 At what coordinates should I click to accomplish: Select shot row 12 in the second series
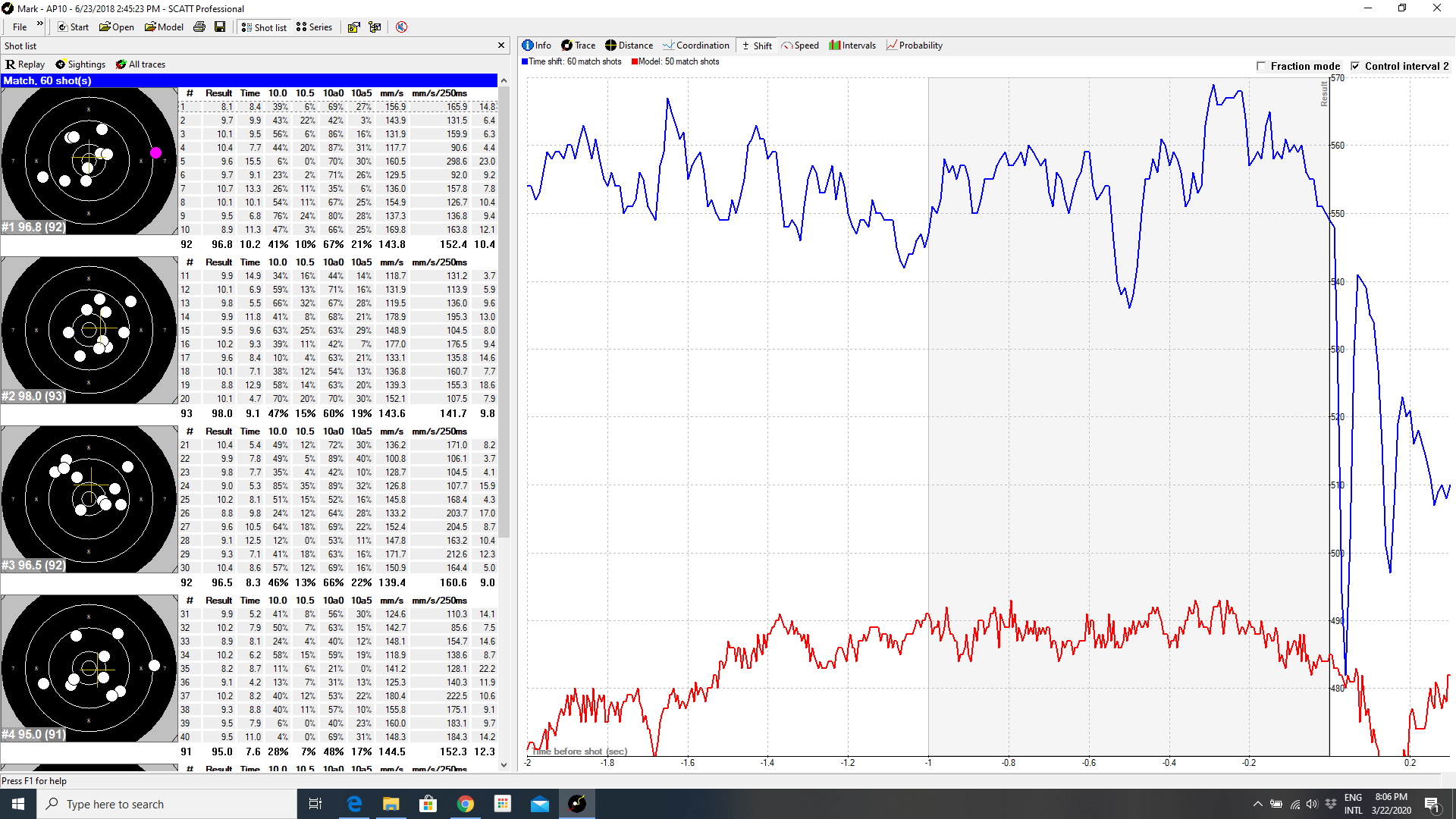337,290
